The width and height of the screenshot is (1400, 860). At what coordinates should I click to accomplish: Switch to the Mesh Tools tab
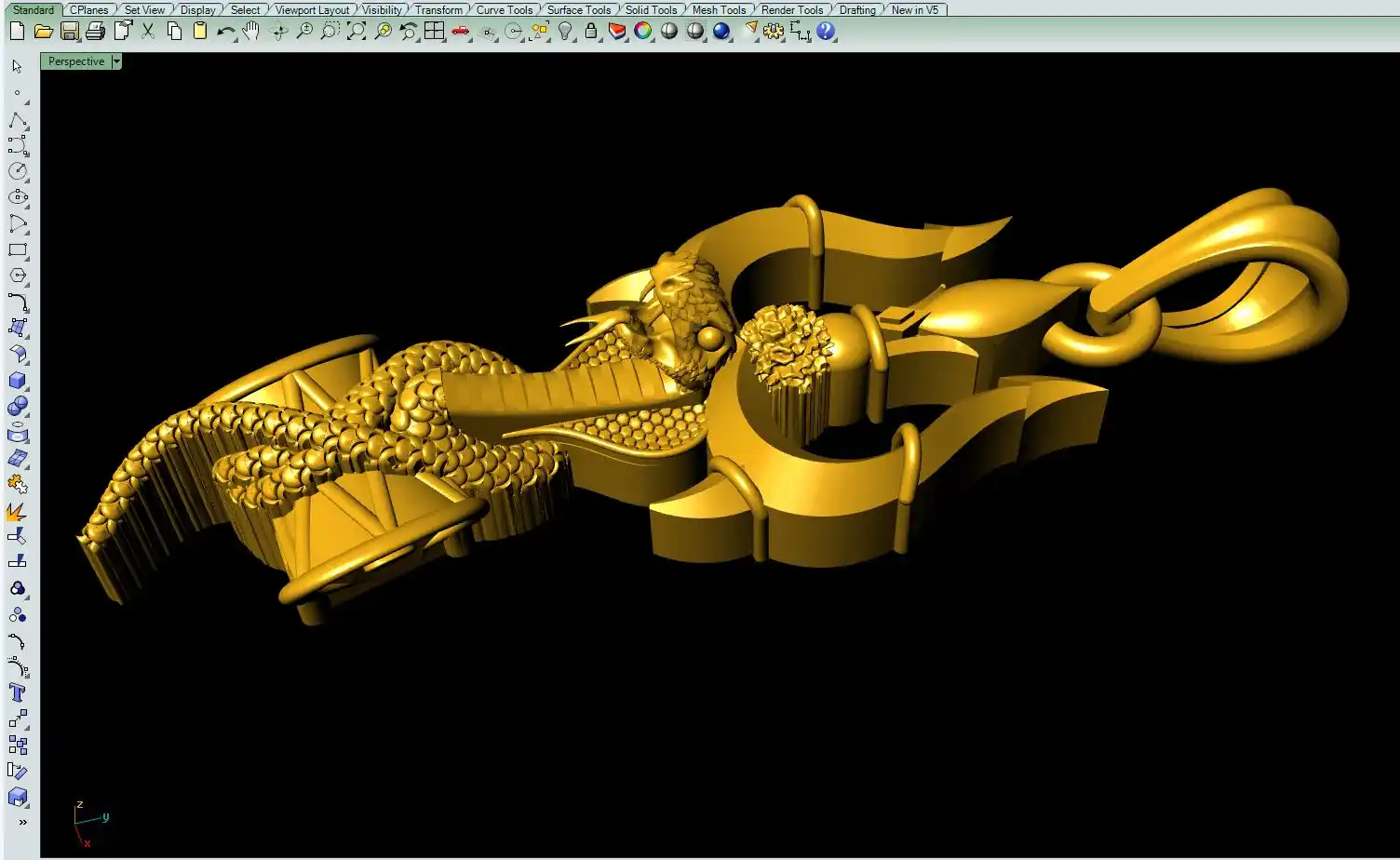pyautogui.click(x=719, y=10)
